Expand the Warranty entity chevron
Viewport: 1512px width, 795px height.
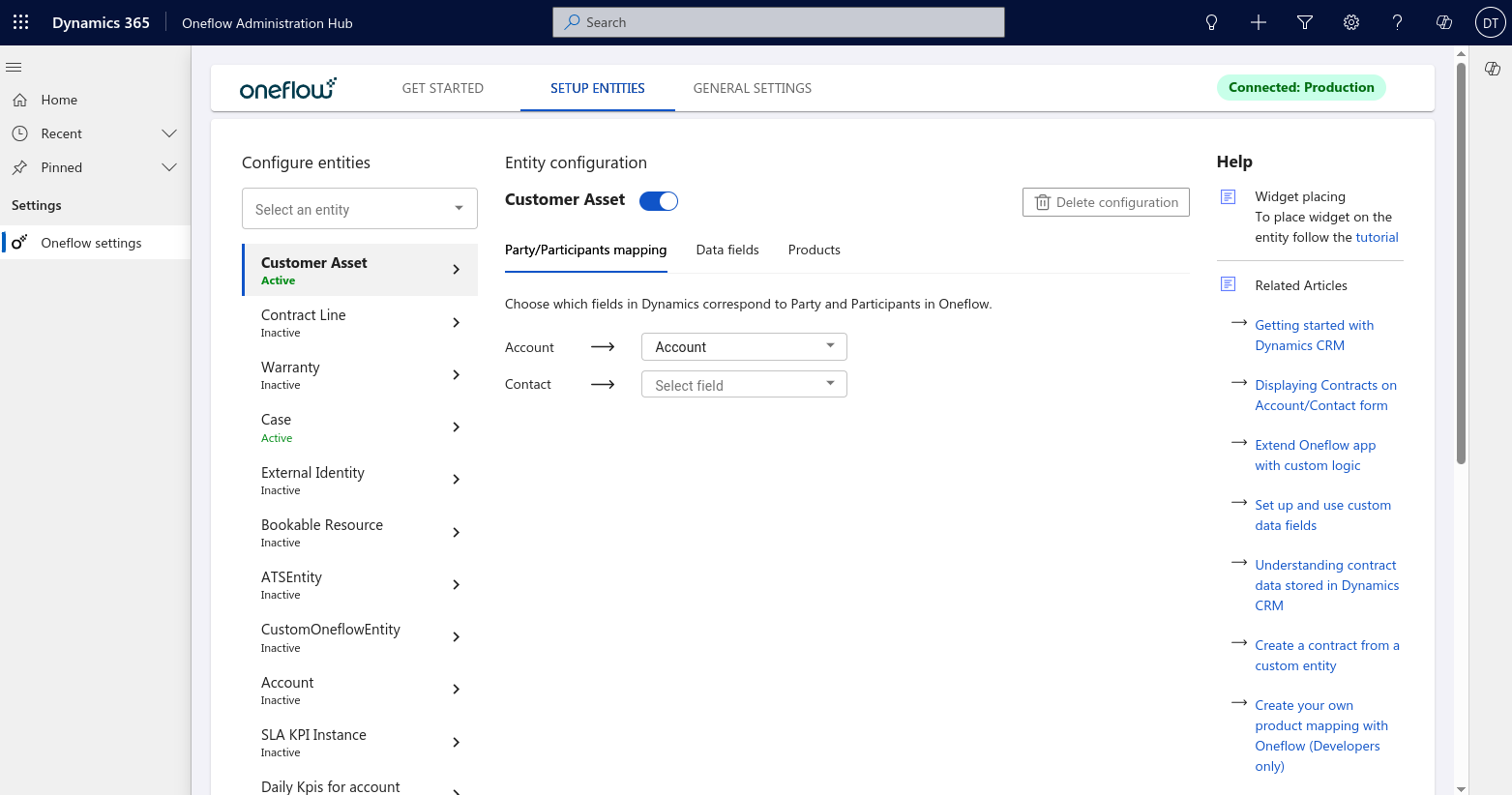click(x=457, y=374)
